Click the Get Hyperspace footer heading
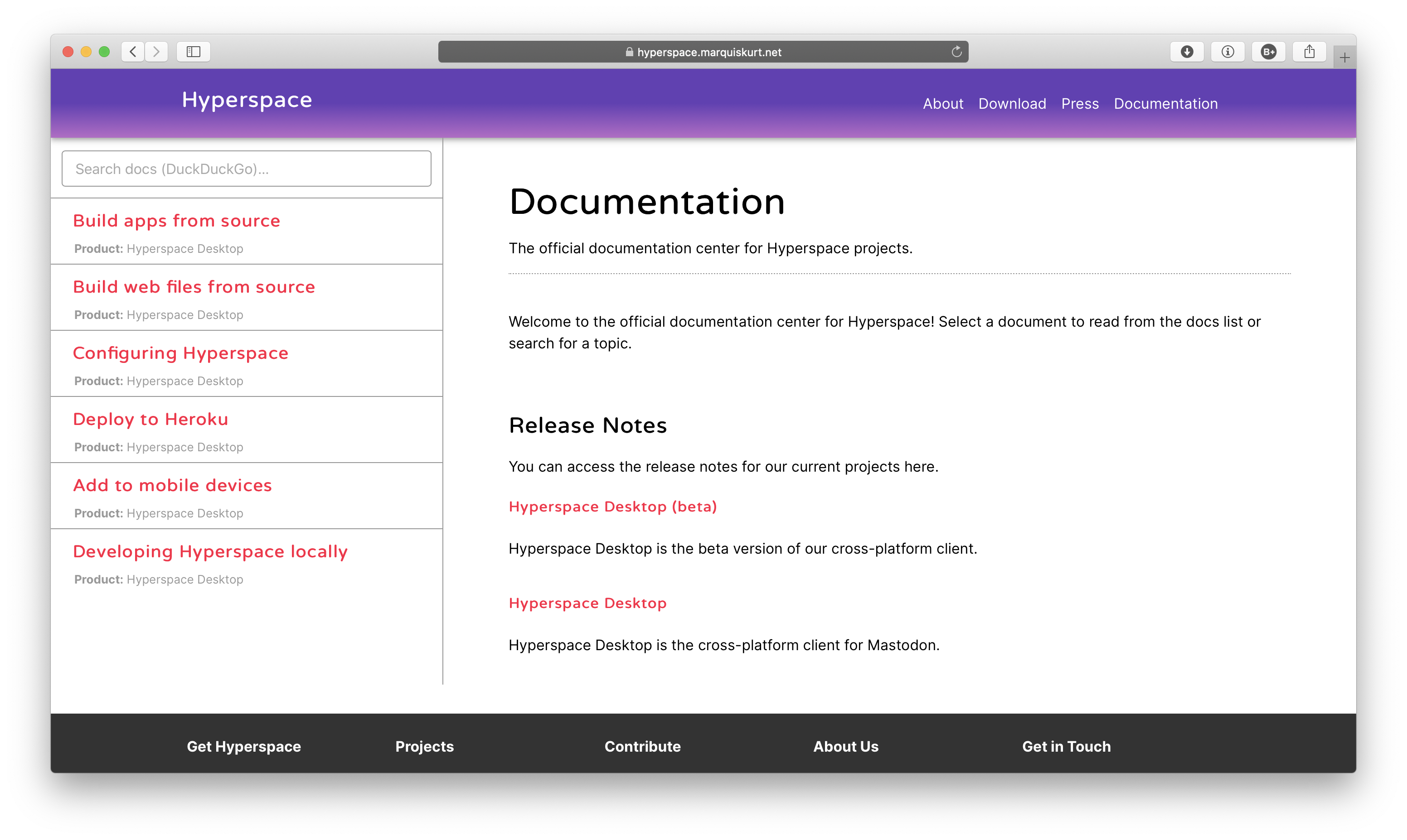This screenshot has height=840, width=1407. click(x=244, y=747)
